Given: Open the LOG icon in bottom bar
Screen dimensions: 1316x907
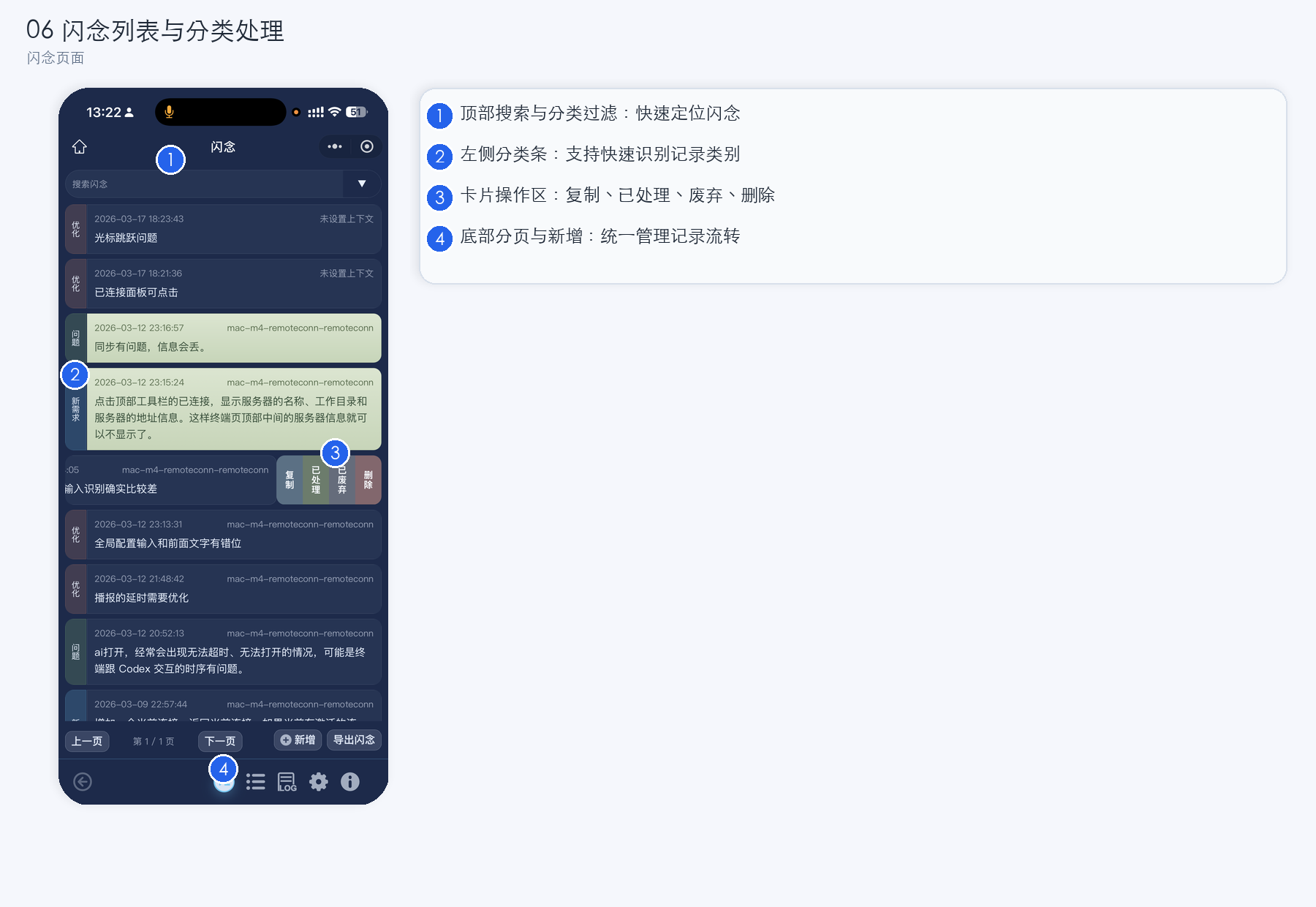Looking at the screenshot, I should pos(287,782).
